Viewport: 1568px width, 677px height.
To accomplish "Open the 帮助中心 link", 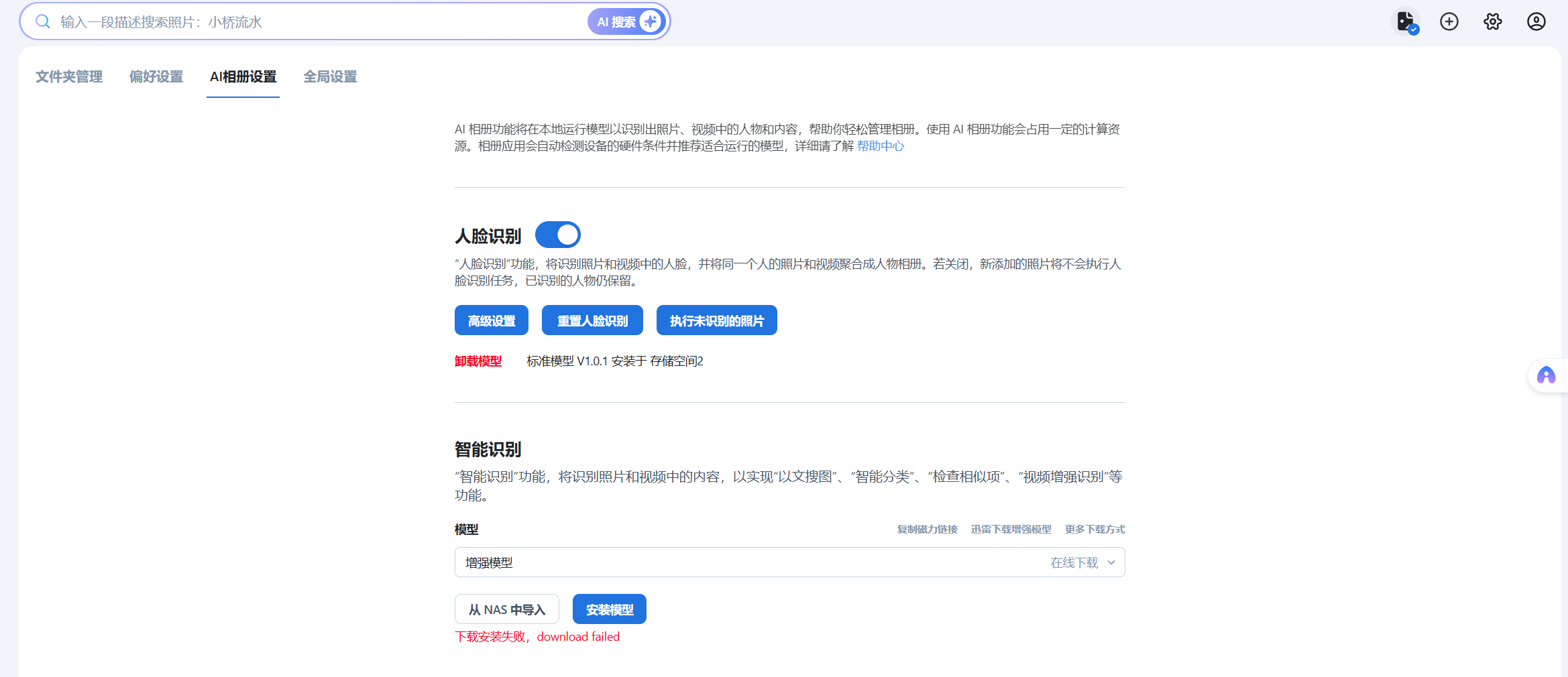I will (881, 146).
